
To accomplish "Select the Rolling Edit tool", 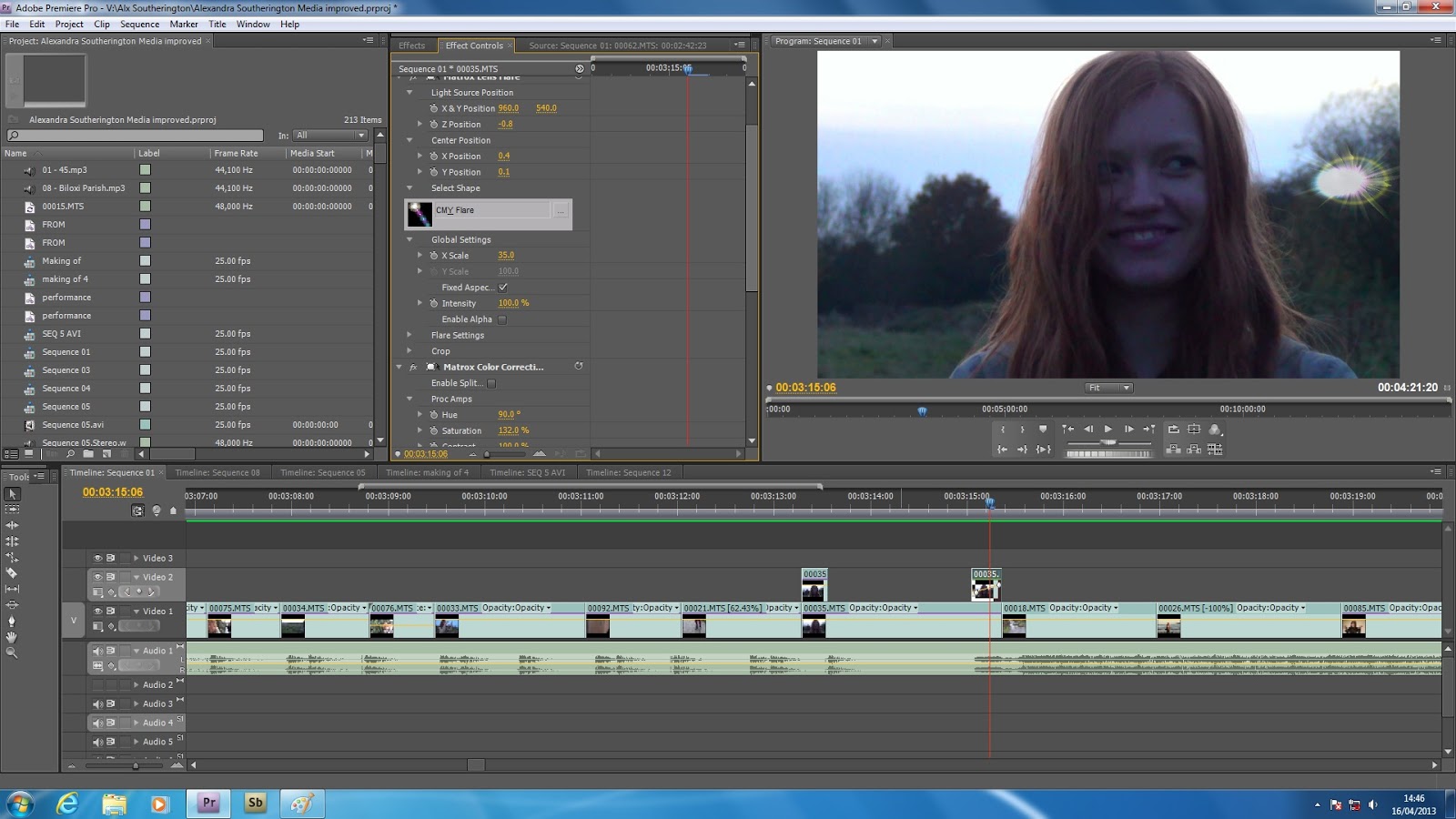I will click(12, 541).
